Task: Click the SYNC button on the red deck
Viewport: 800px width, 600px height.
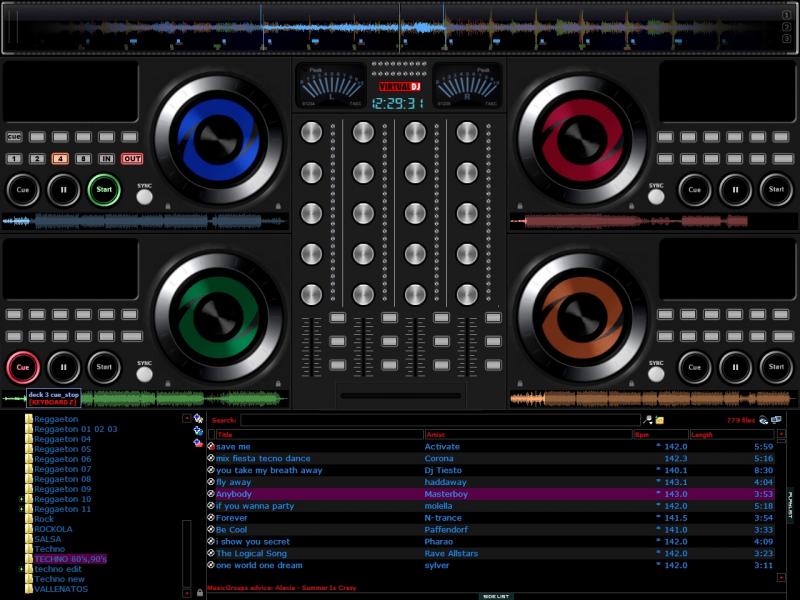Action: click(x=656, y=196)
